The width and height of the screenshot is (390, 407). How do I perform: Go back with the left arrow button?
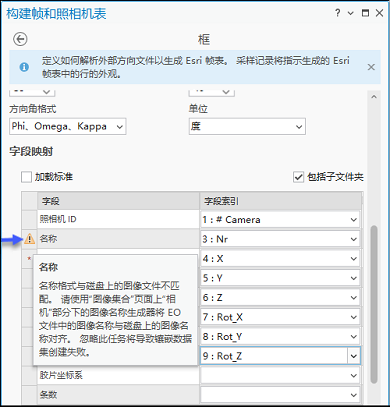(20, 39)
